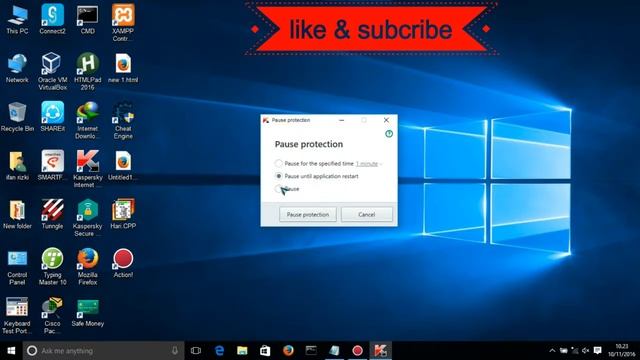Viewport: 640px width, 360px height.
Task: Launch SHAREit desktop shortcut
Action: tap(52, 117)
